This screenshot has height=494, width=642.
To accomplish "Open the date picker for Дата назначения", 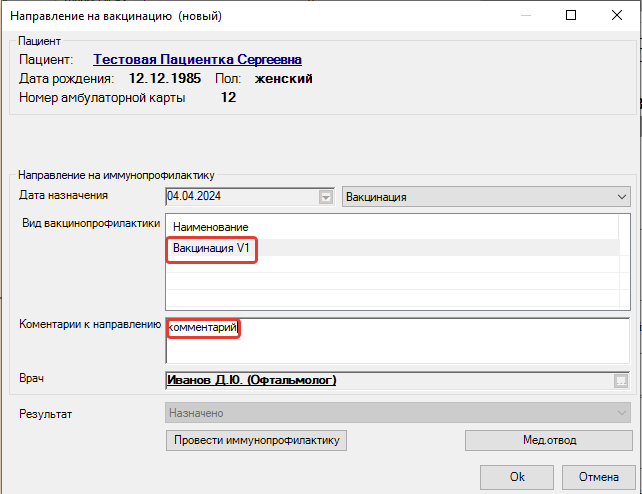I will (x=326, y=197).
